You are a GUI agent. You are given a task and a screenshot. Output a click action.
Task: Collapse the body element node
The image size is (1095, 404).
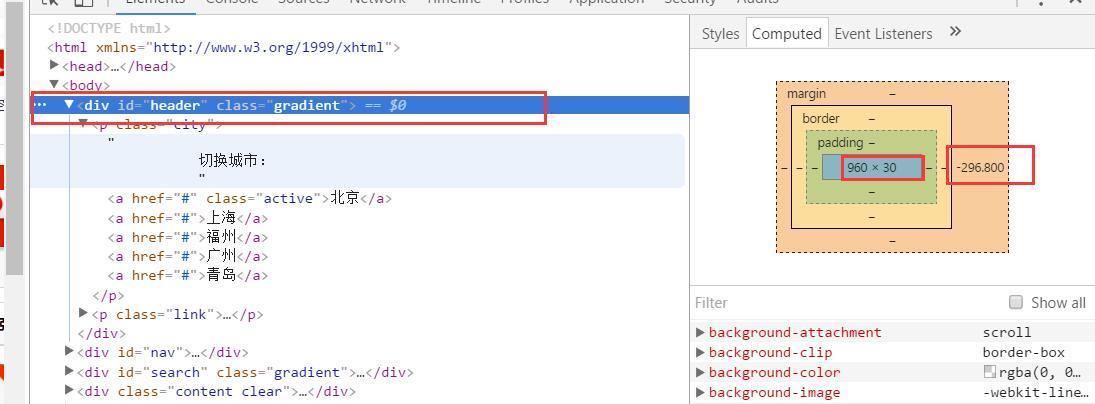click(x=54, y=85)
